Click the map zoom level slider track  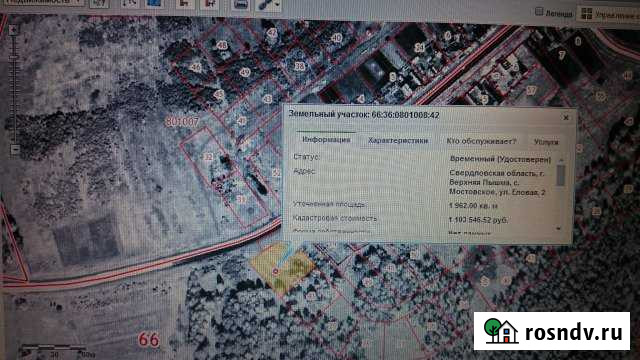(14, 90)
